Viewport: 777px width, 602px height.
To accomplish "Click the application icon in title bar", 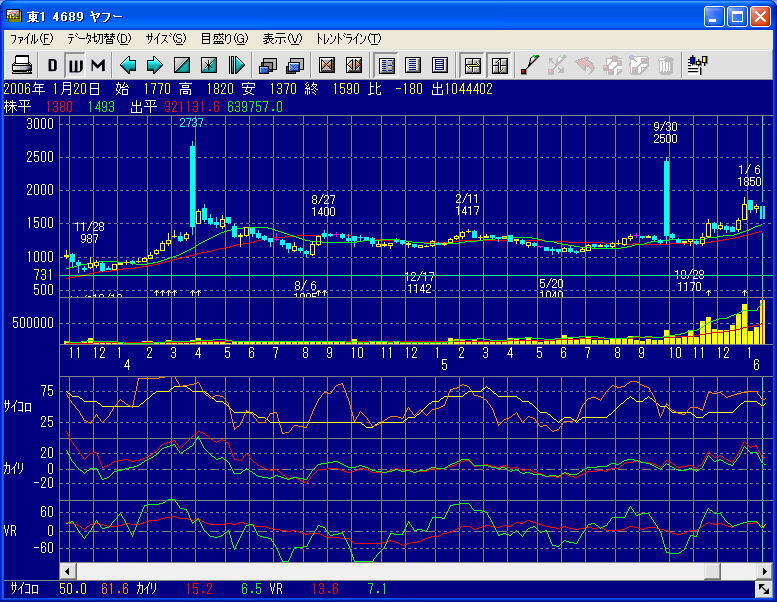I will coord(13,16).
